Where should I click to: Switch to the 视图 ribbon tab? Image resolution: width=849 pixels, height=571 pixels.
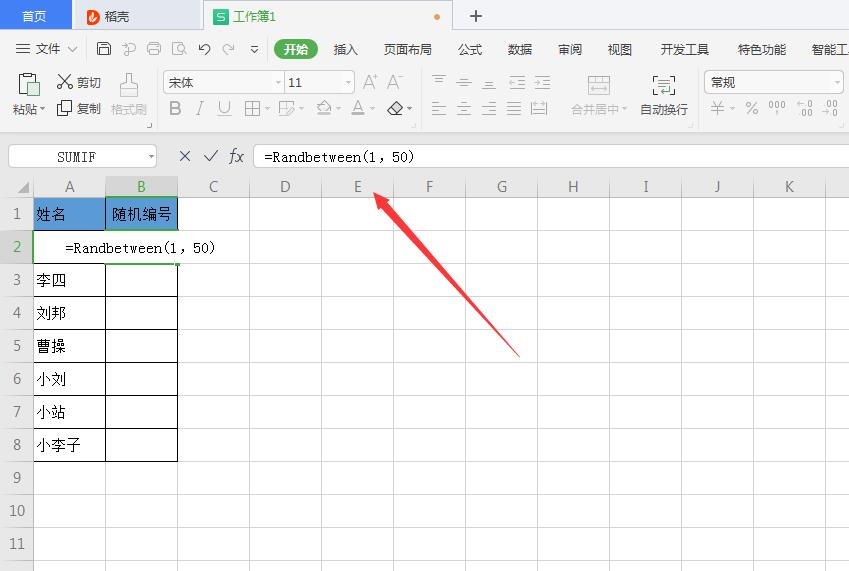[x=620, y=49]
